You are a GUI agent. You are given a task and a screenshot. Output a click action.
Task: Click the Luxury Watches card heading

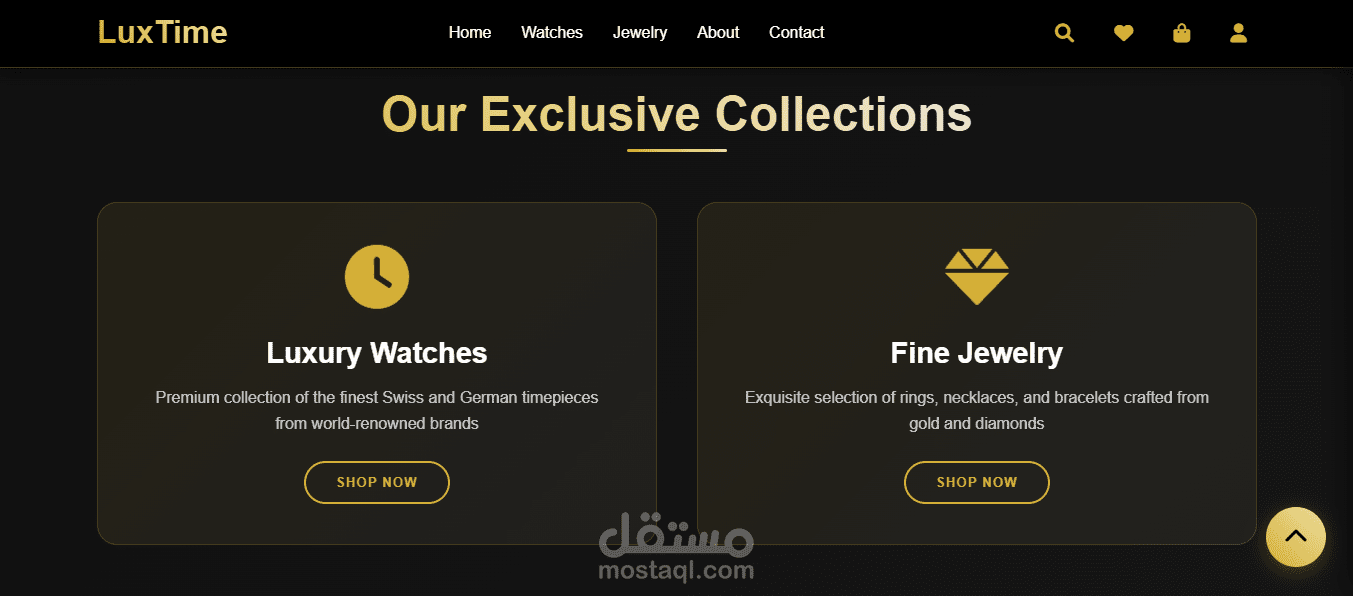pyautogui.click(x=377, y=353)
